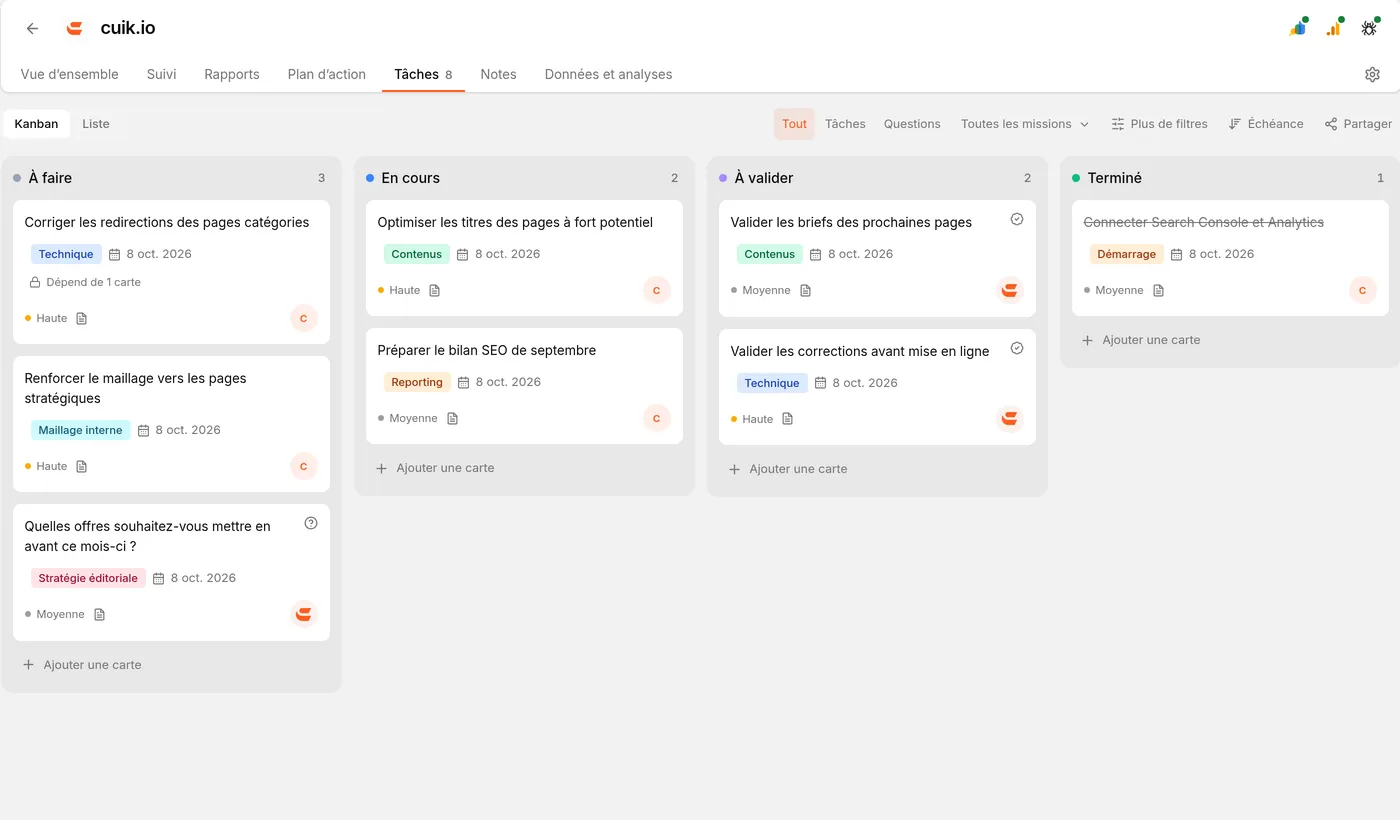The height and width of the screenshot is (820, 1400).
Task: Open the struck-through Connecter Search Console card title
Action: 1203,222
